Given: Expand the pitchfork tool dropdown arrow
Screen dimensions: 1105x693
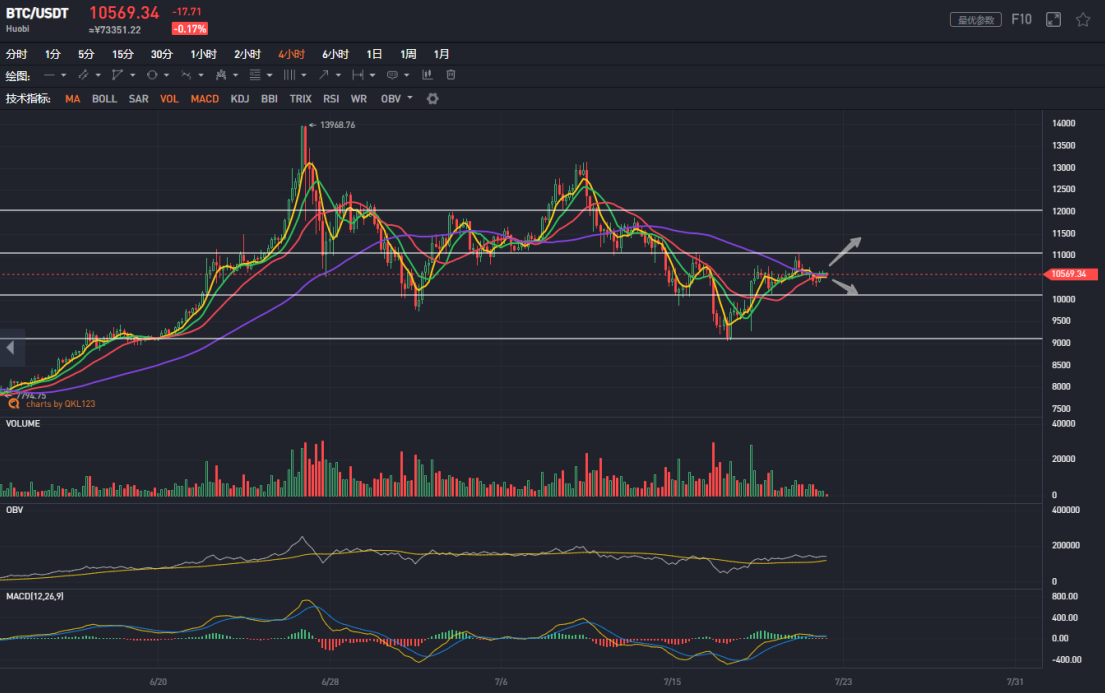Looking at the screenshot, I should click(235, 75).
